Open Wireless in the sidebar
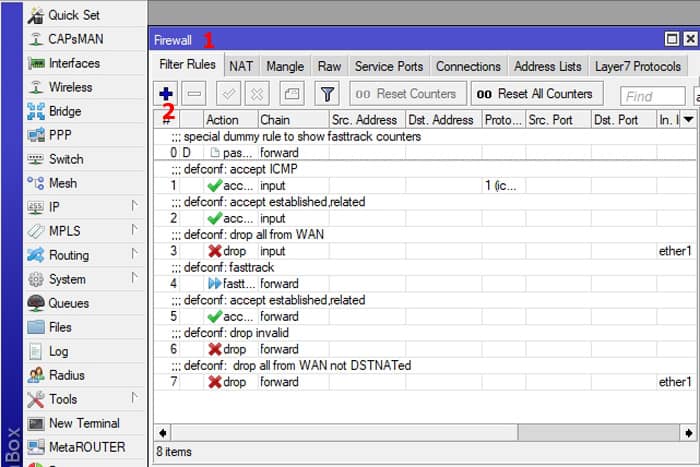The width and height of the screenshot is (700, 467). coord(84,87)
